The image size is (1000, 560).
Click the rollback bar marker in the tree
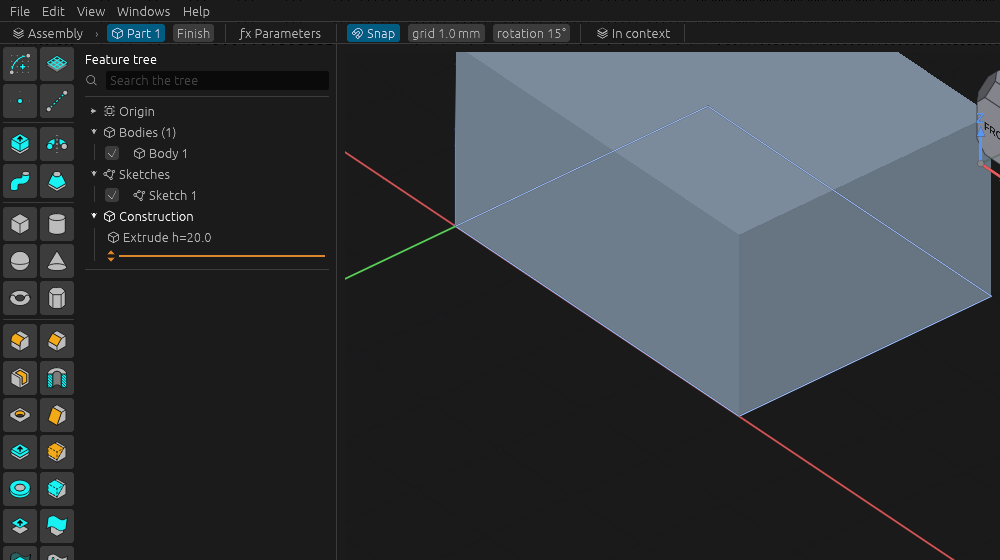click(x=111, y=256)
